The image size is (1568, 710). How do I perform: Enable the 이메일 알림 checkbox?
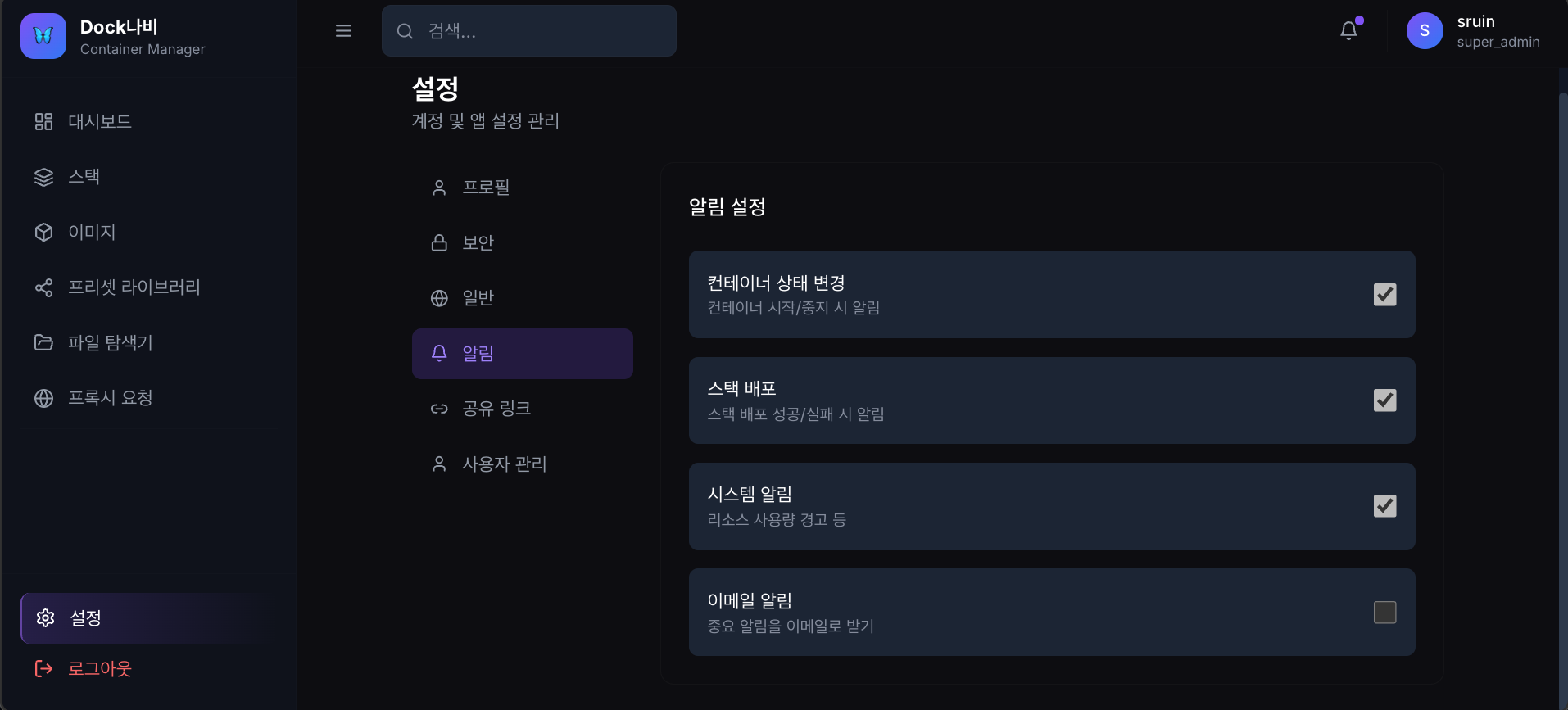1384,612
